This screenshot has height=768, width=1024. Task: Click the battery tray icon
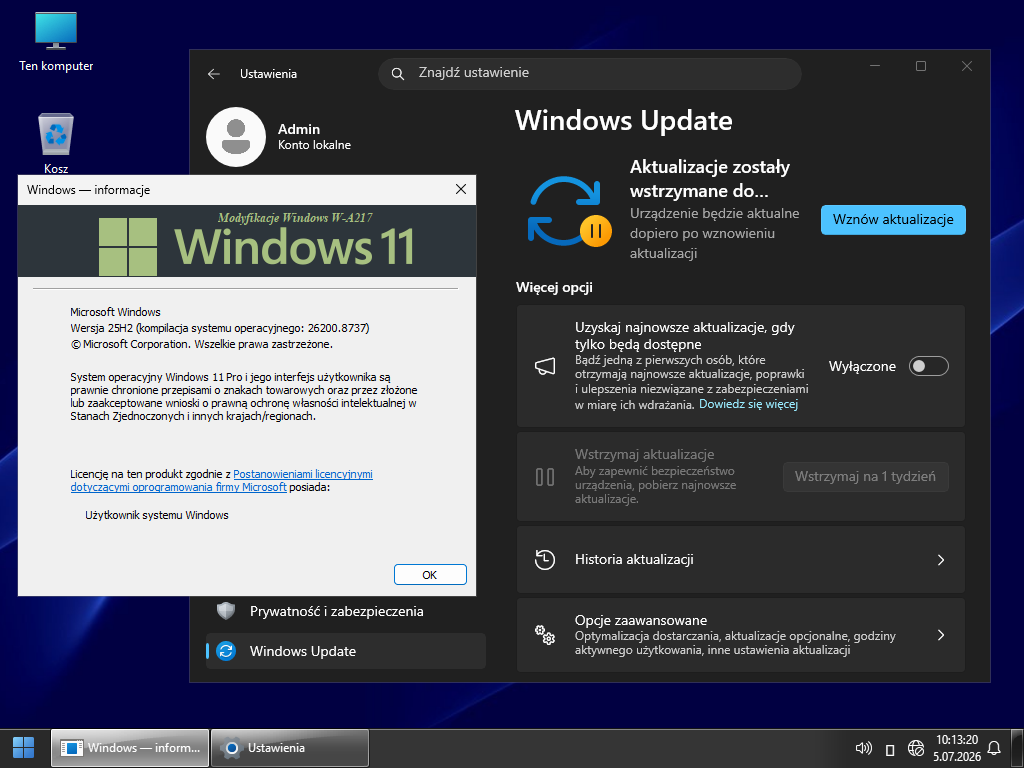(x=889, y=749)
